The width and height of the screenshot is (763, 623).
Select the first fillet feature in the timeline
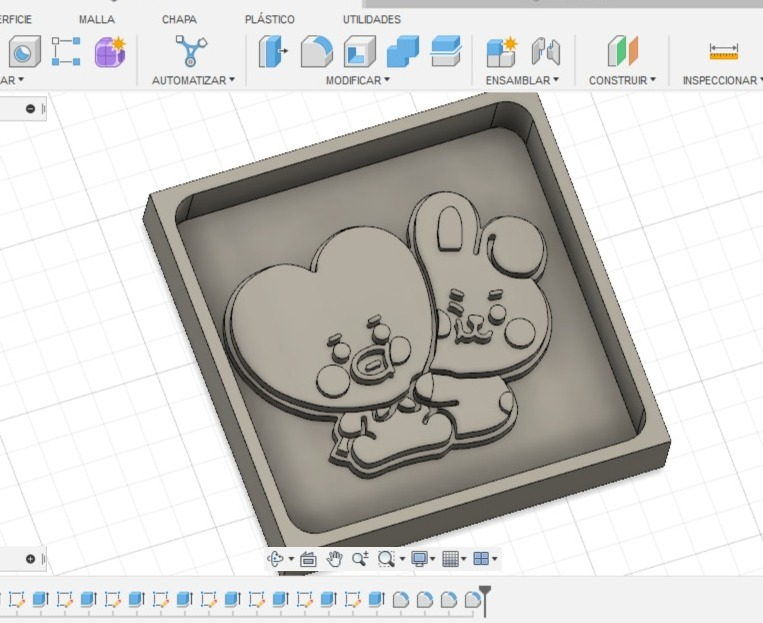coord(400,600)
